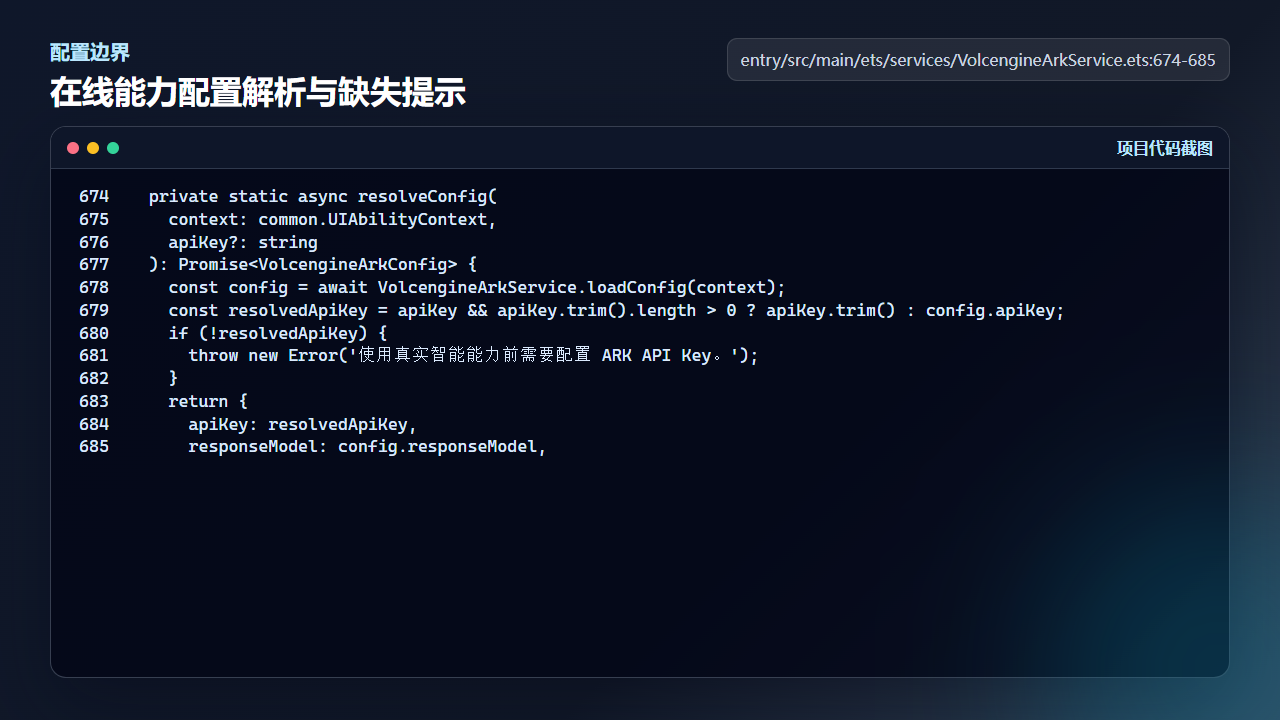Click the file path label VolcengineArkService.ets:674-685
The image size is (1280, 720).
point(978,60)
